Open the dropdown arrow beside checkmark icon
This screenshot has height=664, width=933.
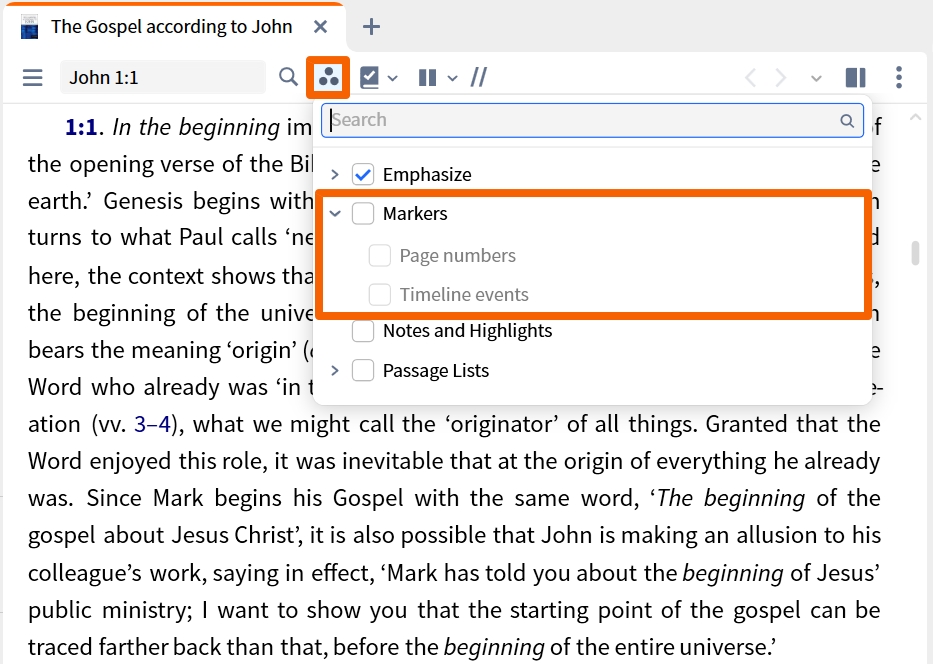[x=392, y=78]
